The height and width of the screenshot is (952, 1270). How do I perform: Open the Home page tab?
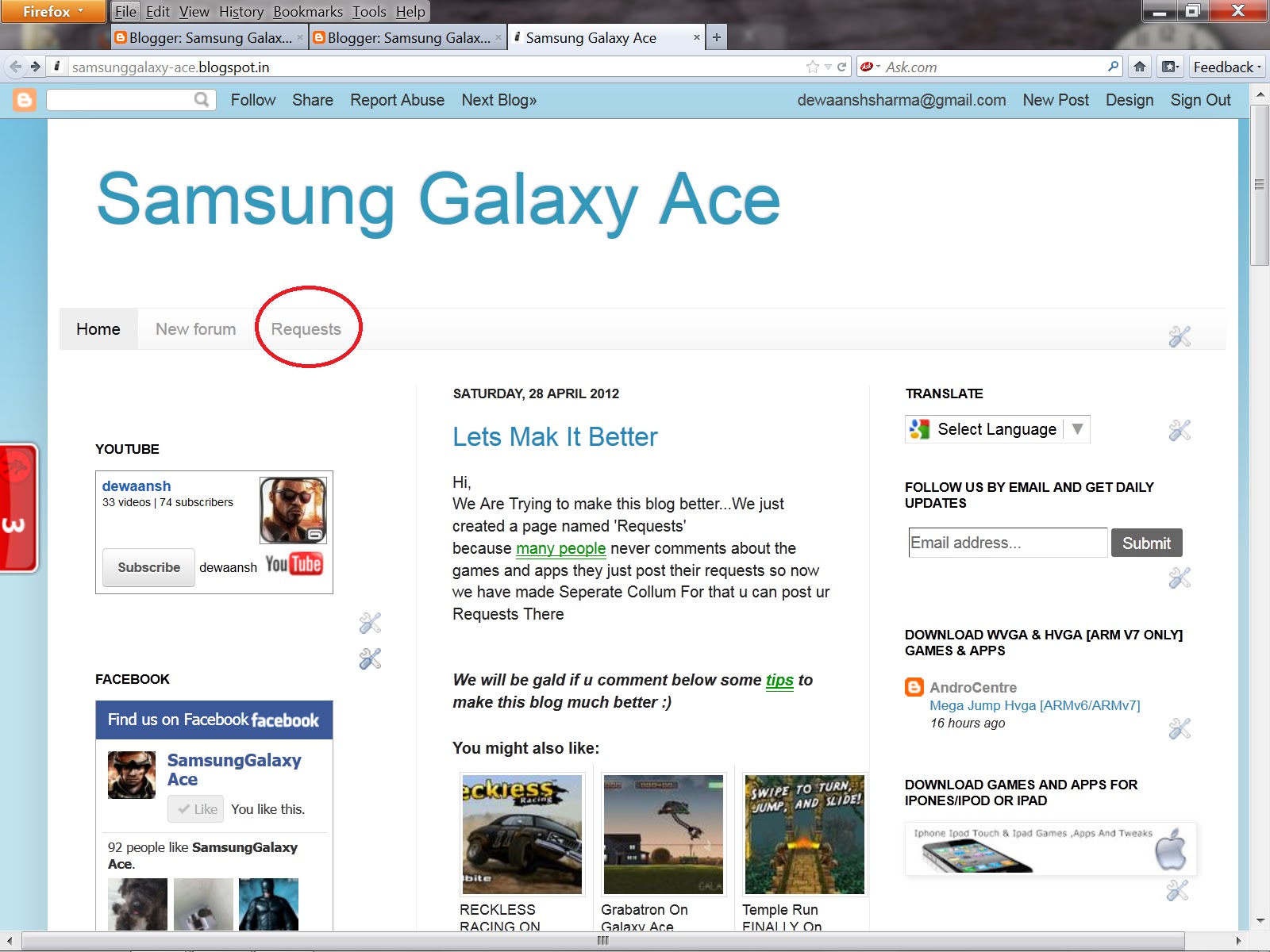click(x=98, y=329)
